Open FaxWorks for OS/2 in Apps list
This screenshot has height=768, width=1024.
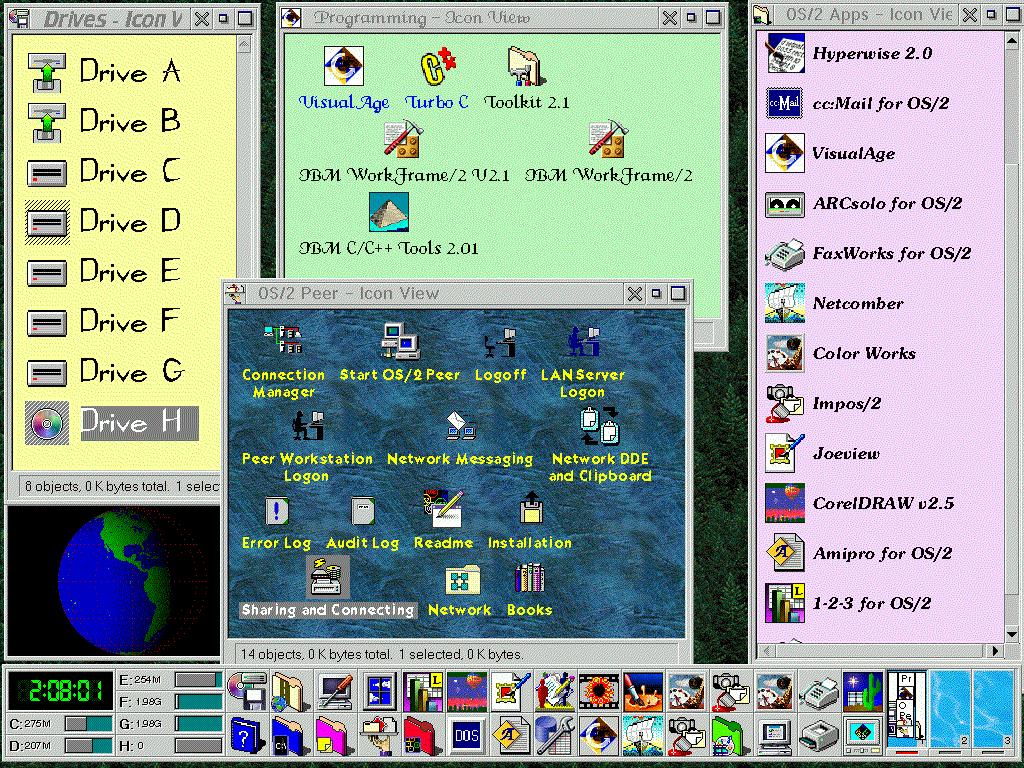click(x=784, y=254)
